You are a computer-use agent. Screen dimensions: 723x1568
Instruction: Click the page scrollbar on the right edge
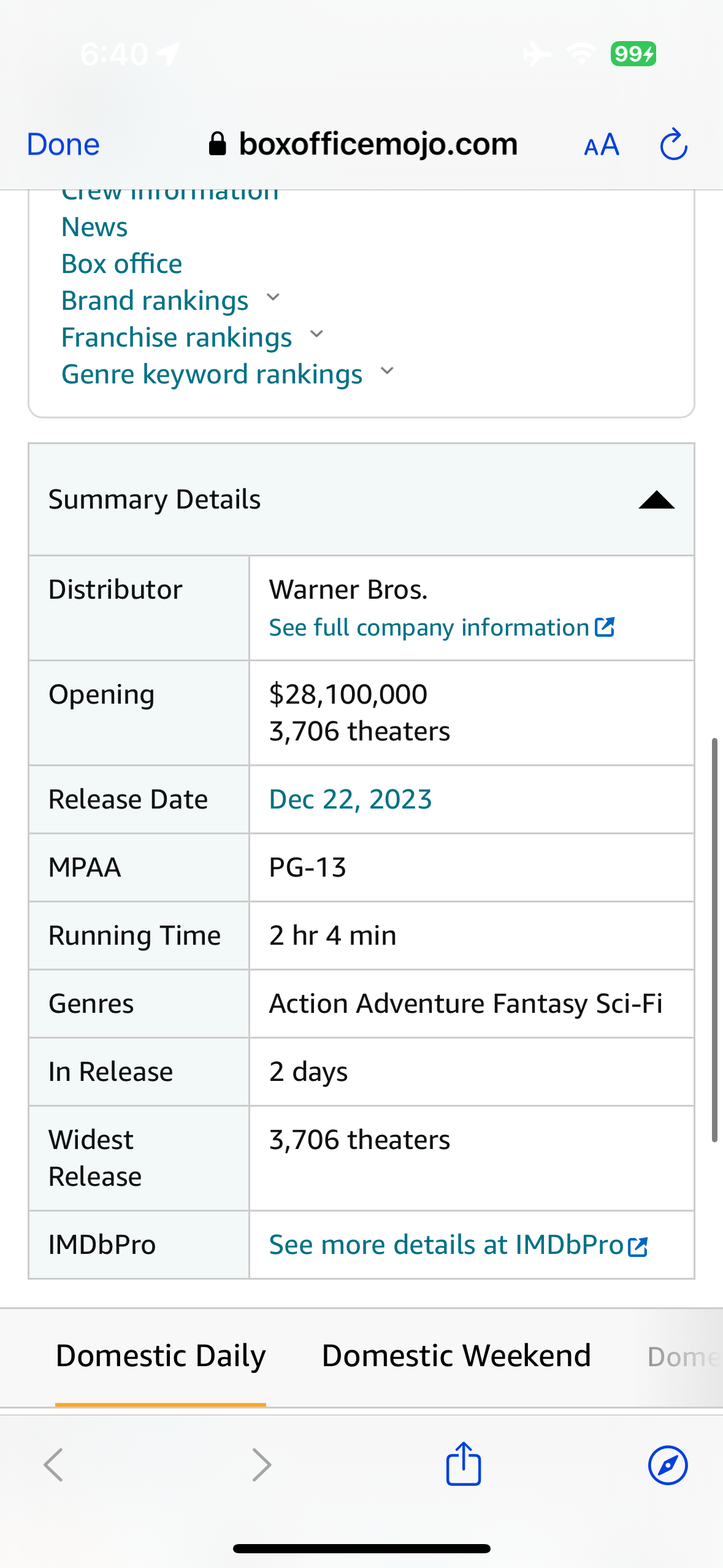(x=714, y=940)
